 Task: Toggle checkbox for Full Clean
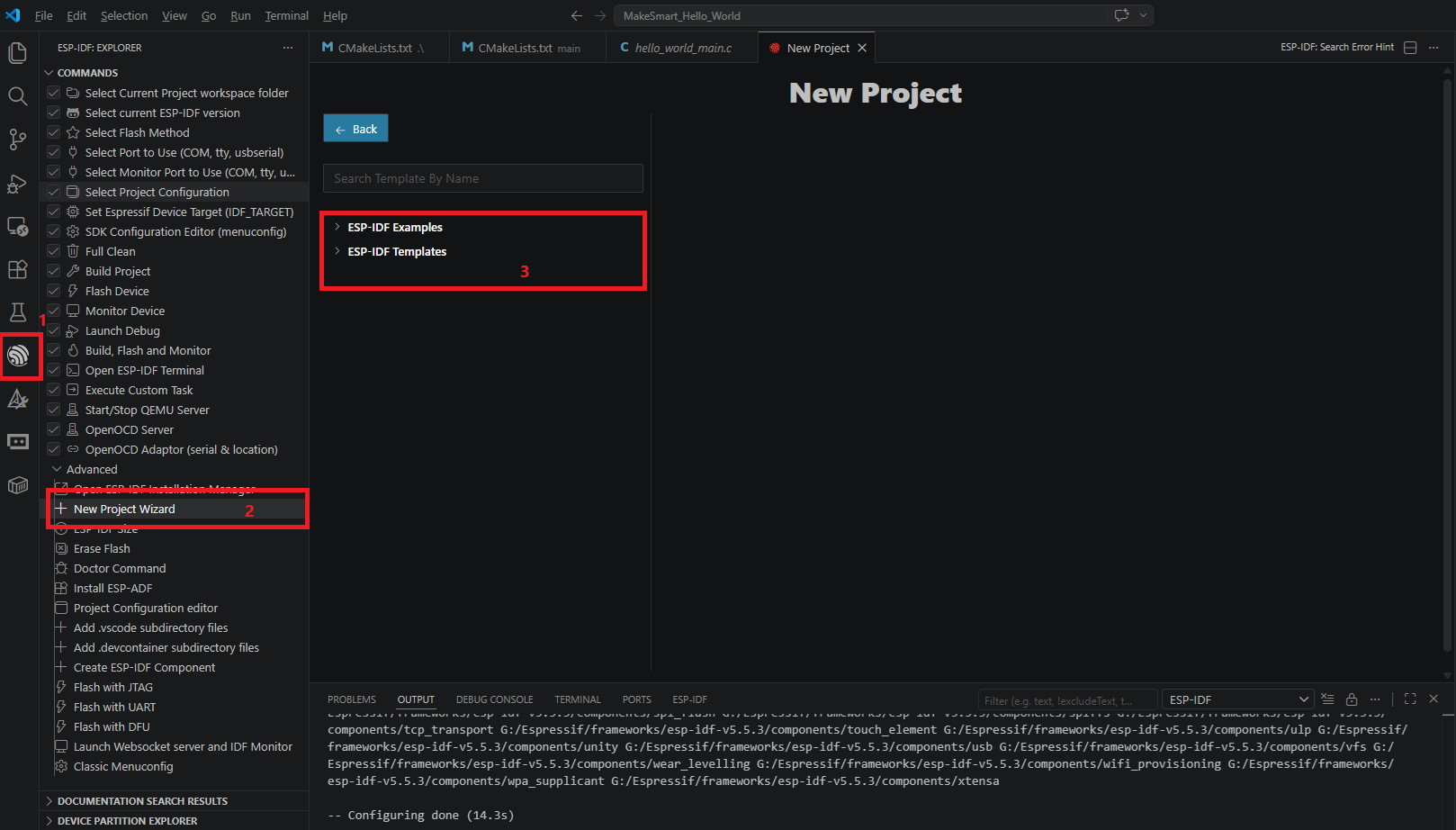53,251
